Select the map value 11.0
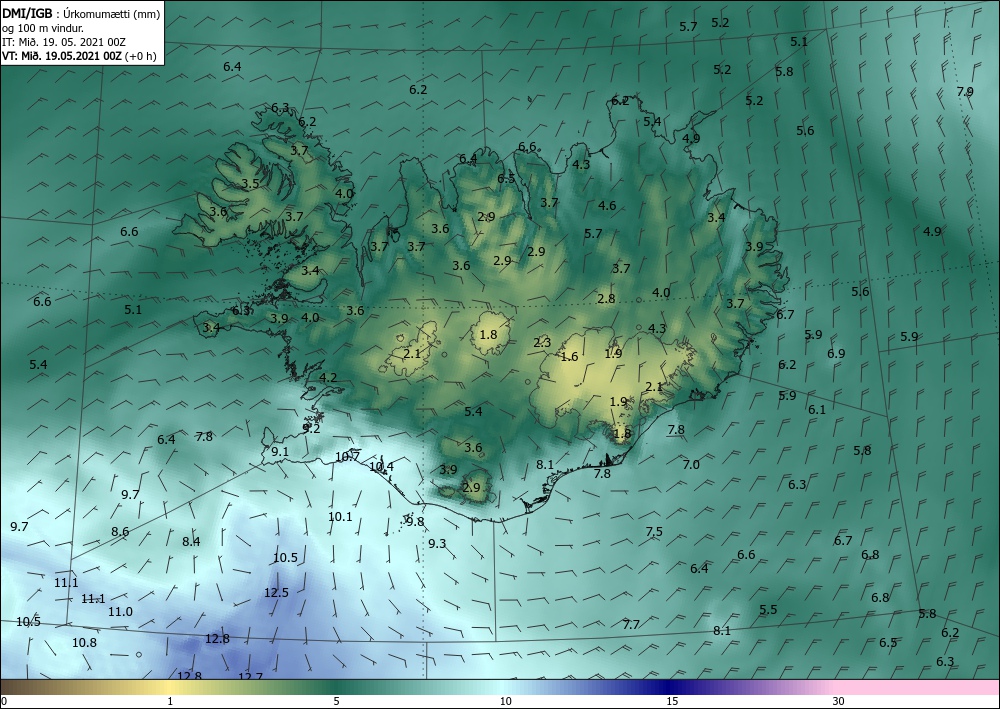The width and height of the screenshot is (1000, 709). click(120, 611)
